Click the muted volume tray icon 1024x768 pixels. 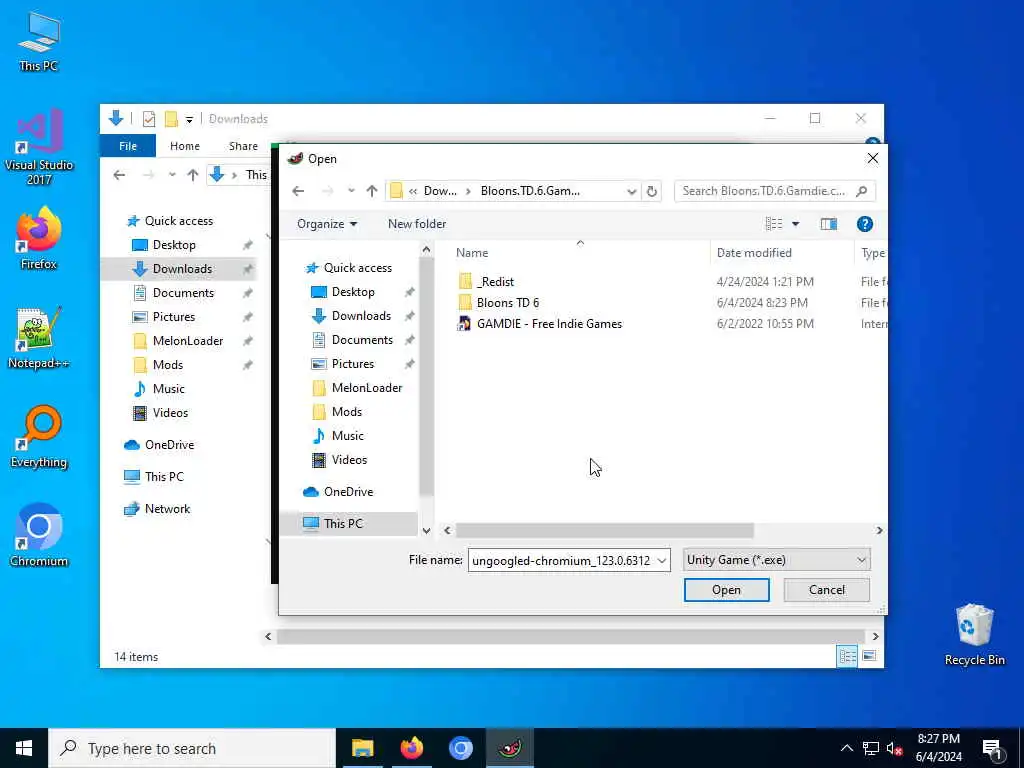click(895, 748)
